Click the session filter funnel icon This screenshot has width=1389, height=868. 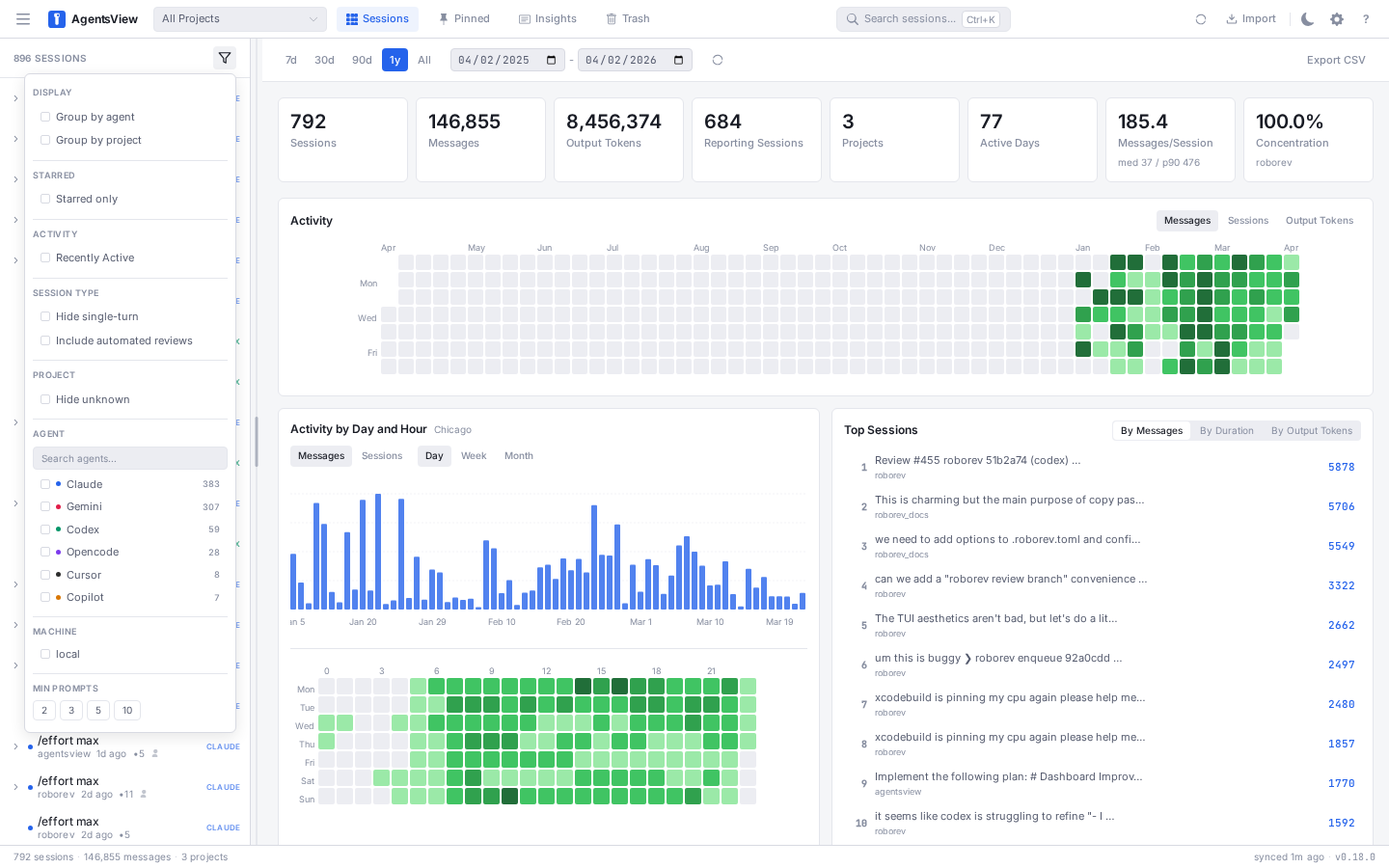point(225,59)
